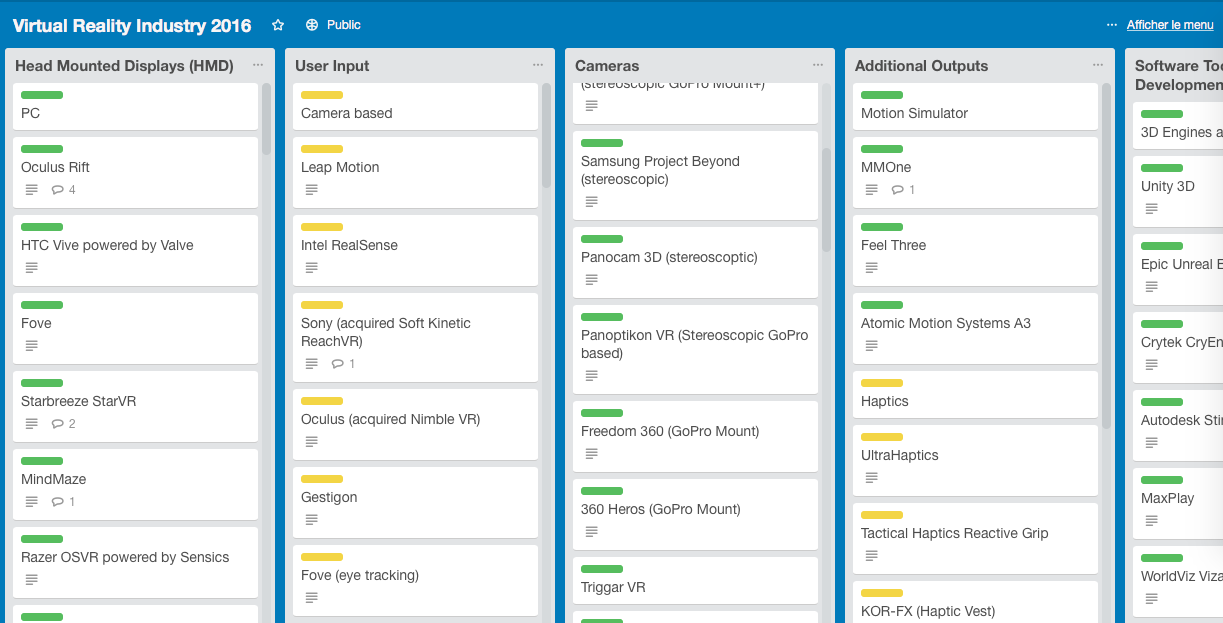
Task: Click description icon on Intel RealSense card
Action: pos(311,268)
